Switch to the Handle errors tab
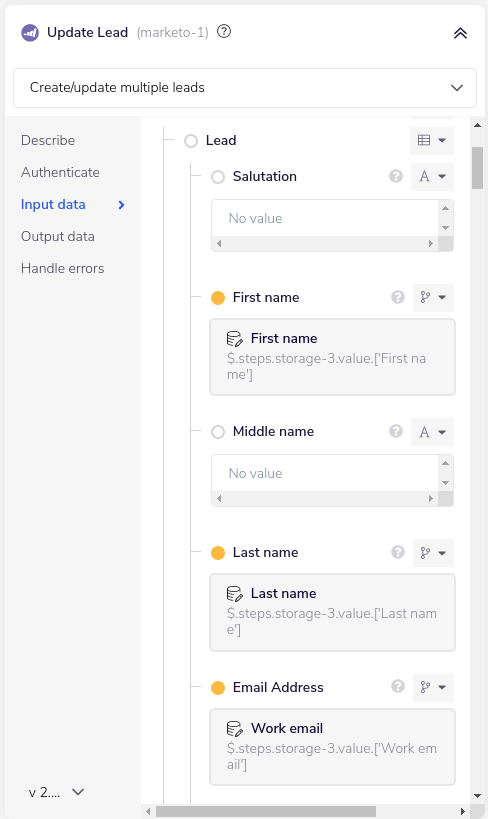Viewport: 488px width, 819px height. pos(63,268)
